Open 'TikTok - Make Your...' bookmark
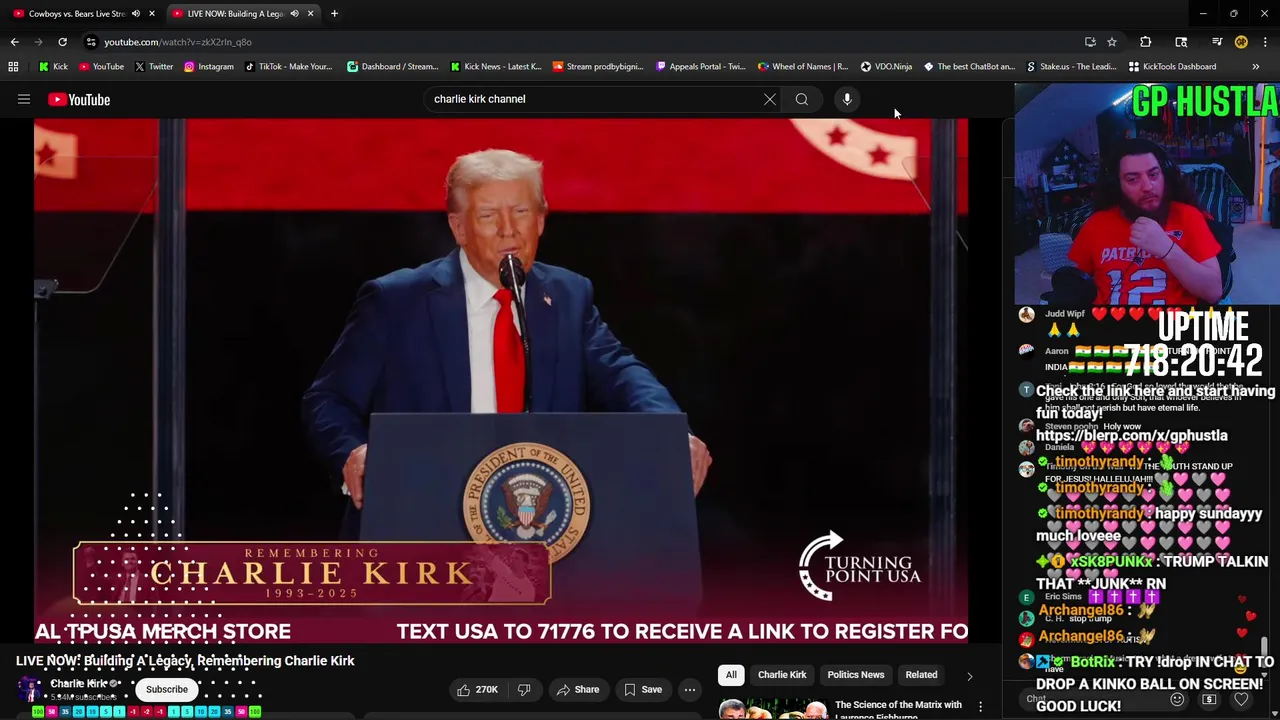The width and height of the screenshot is (1280, 720). [289, 66]
